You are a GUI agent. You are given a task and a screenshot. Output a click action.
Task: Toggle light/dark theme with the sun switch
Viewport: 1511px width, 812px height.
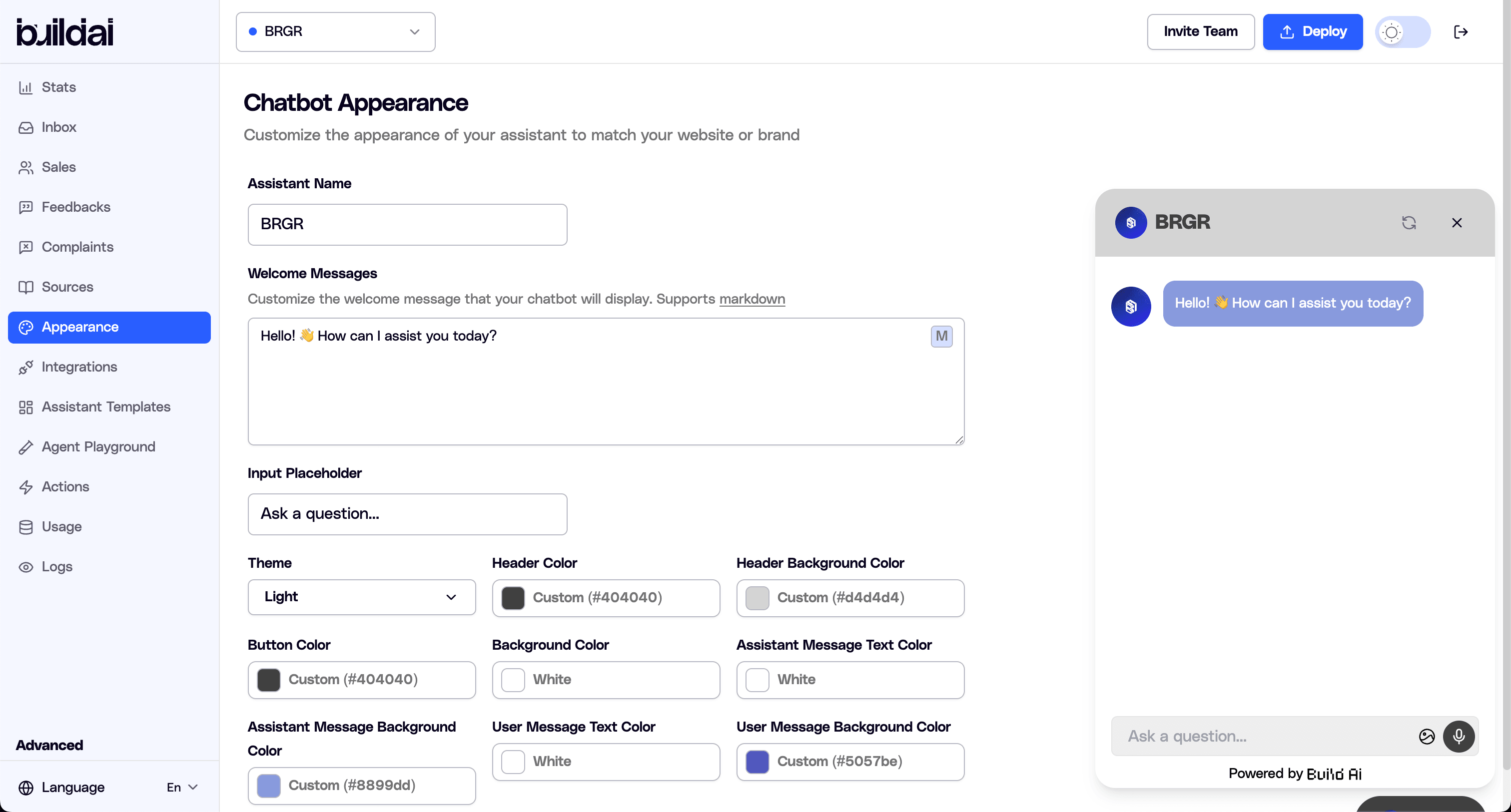[1402, 31]
